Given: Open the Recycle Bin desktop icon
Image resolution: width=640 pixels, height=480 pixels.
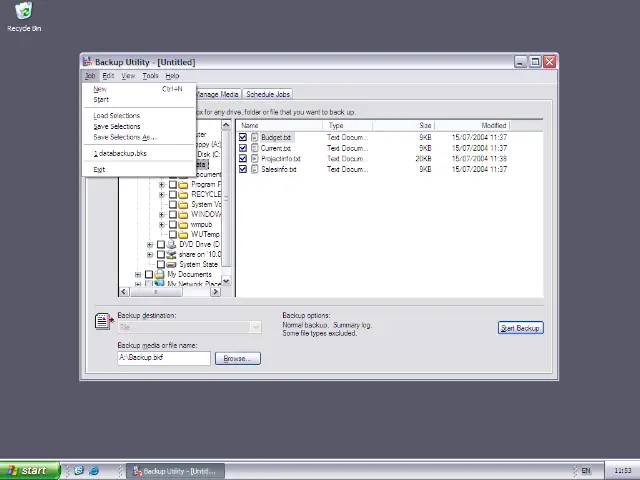Looking at the screenshot, I should pyautogui.click(x=24, y=16).
